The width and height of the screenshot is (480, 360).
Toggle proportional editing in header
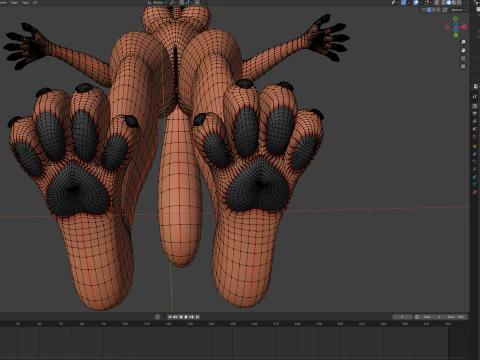(x=197, y=2)
